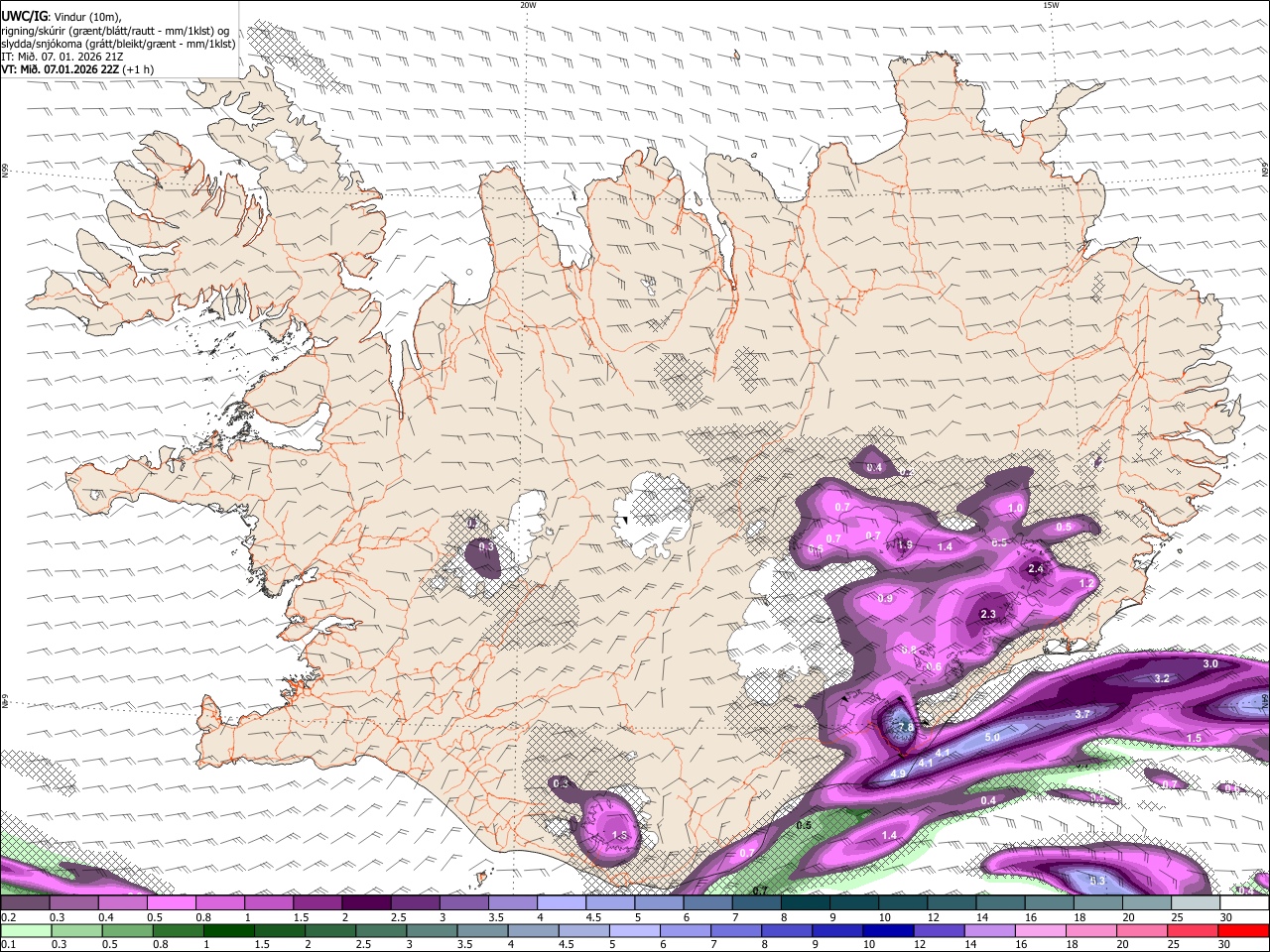Select palest green first swatch, rain legend
This screenshot has height=952, width=1270.
[x=26, y=930]
